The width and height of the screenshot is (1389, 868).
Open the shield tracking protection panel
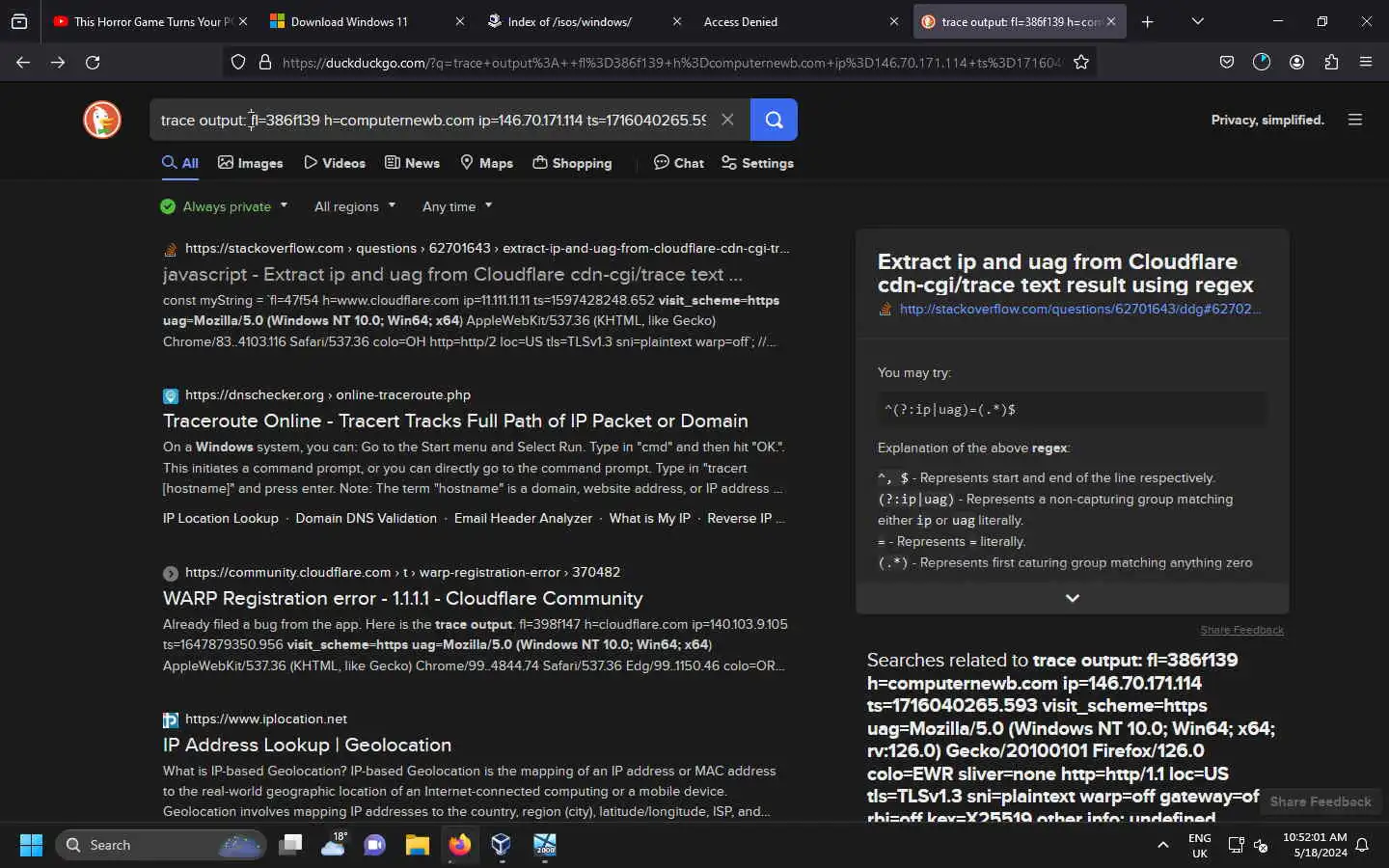pos(238,63)
